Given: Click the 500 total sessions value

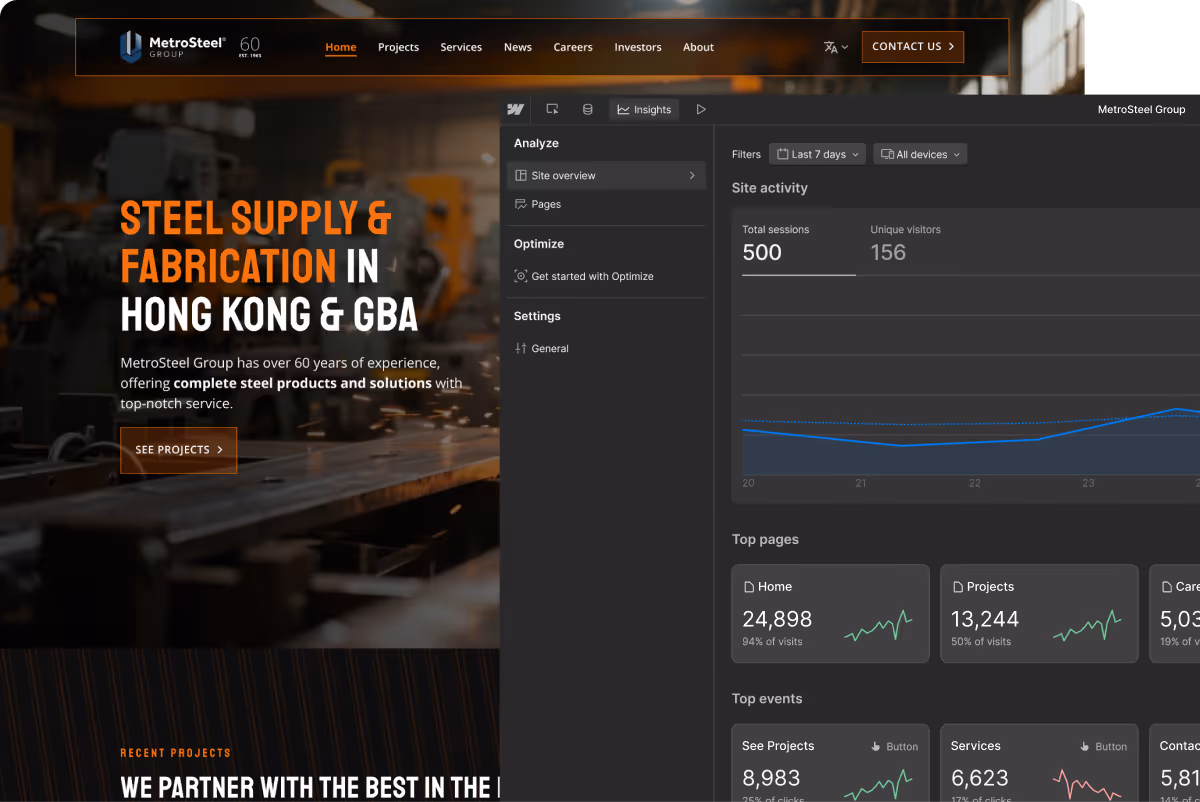Looking at the screenshot, I should (762, 253).
